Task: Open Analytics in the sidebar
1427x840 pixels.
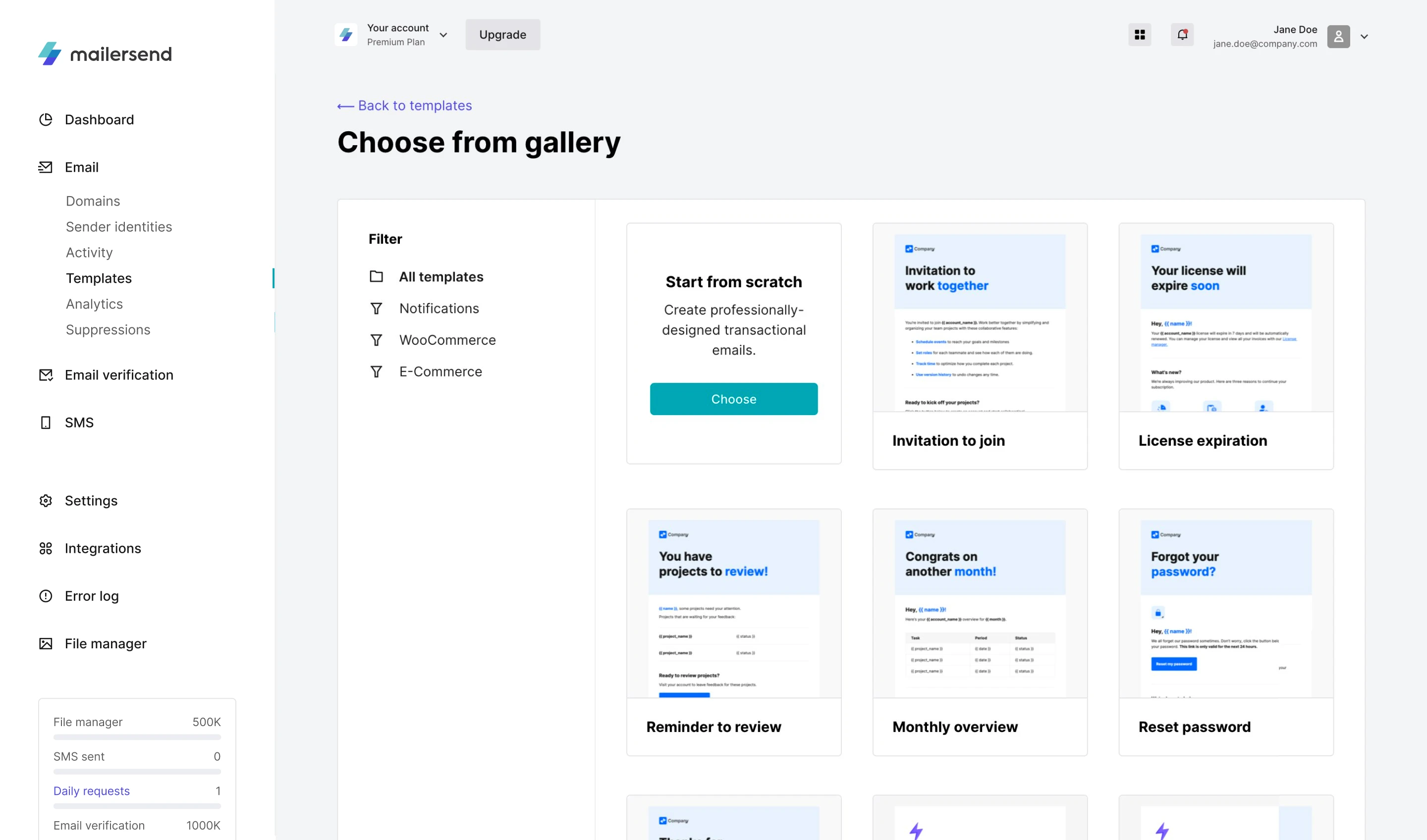Action: (x=94, y=304)
